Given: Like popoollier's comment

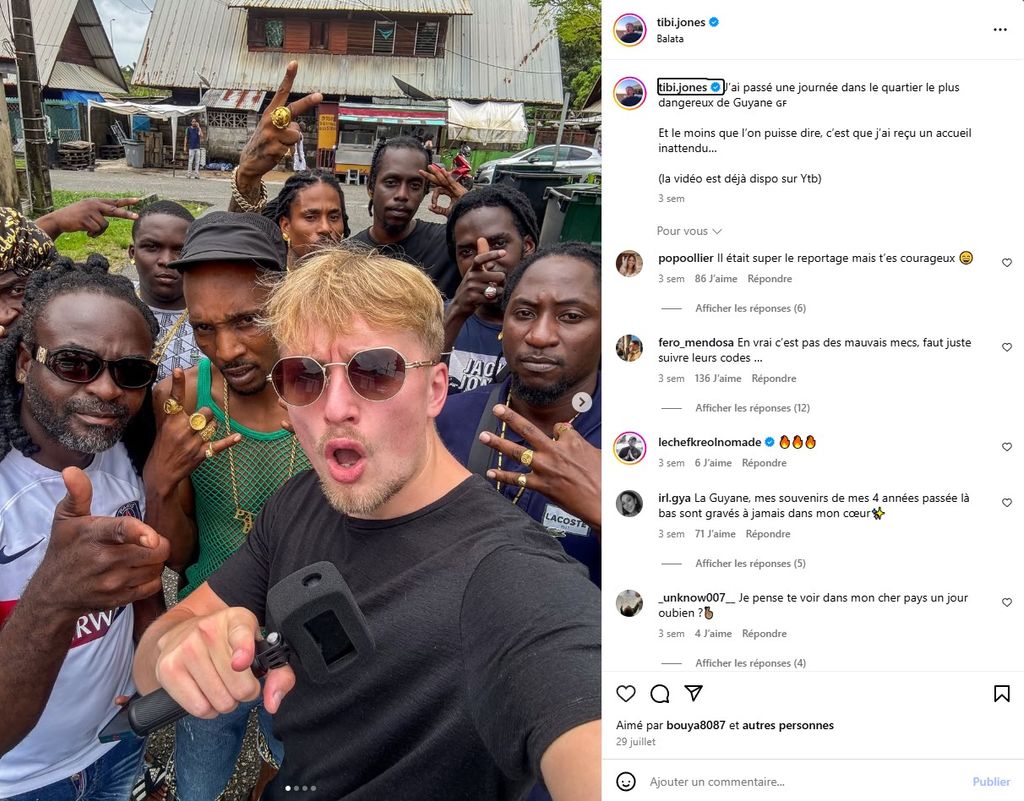Looking at the screenshot, I should tap(1006, 262).
